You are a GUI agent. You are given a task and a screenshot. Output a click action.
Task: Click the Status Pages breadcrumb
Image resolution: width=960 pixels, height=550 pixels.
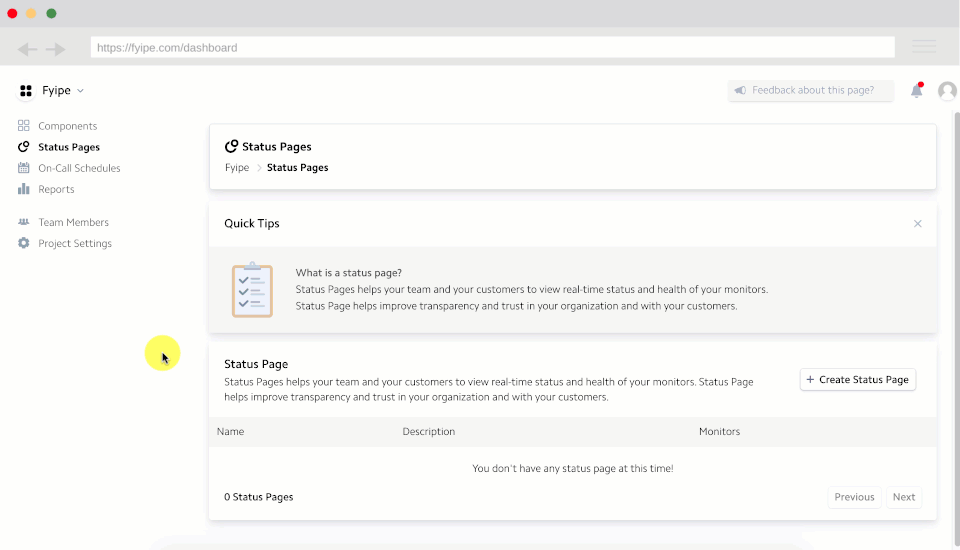click(x=298, y=168)
